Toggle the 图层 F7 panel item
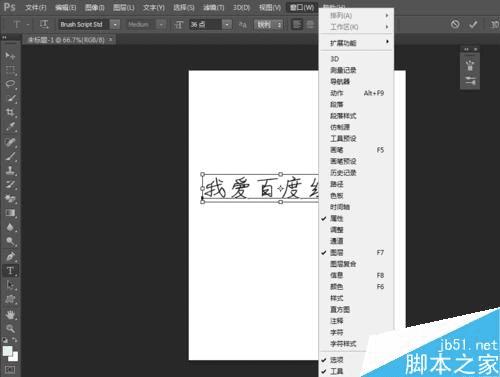The width and height of the screenshot is (500, 377). (357, 253)
